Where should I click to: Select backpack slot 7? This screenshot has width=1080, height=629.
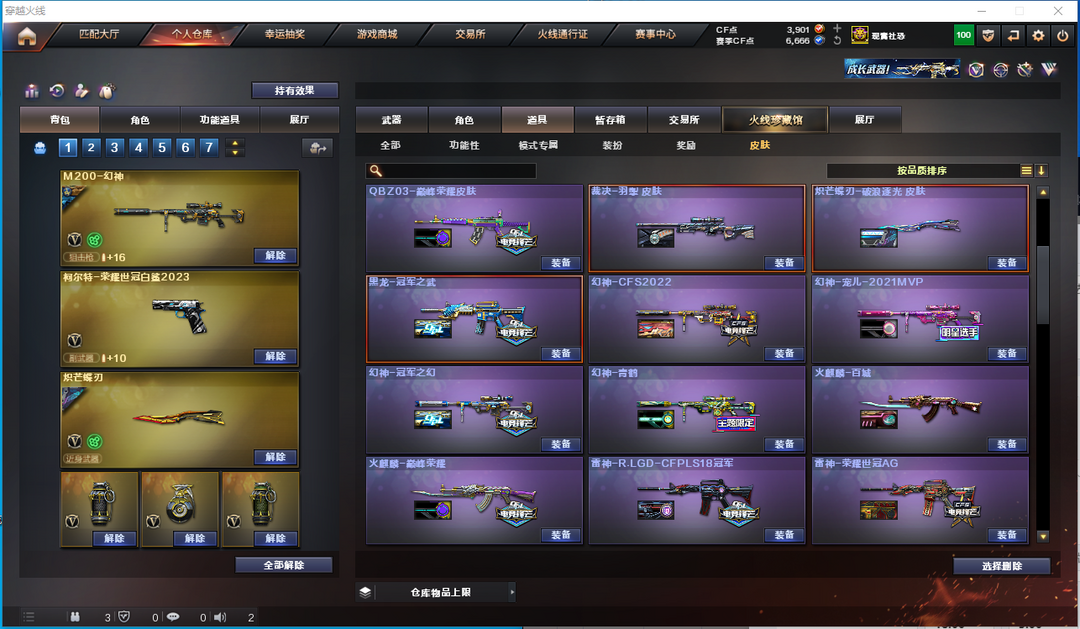(x=209, y=147)
